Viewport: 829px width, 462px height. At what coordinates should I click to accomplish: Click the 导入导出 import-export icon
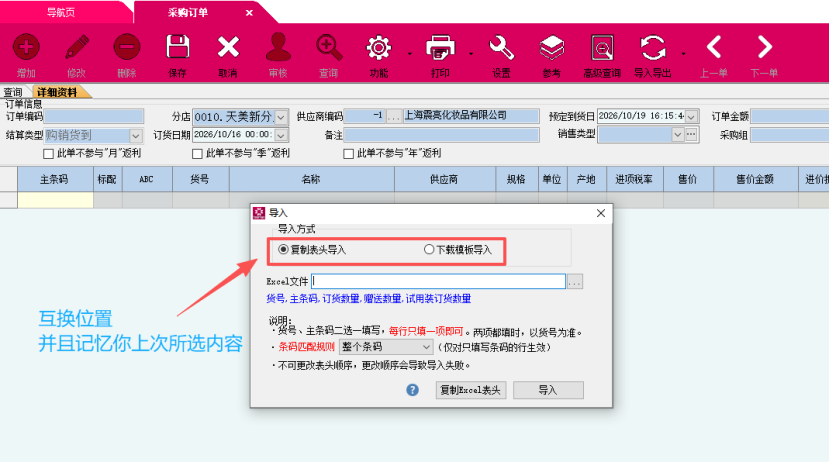pos(653,48)
